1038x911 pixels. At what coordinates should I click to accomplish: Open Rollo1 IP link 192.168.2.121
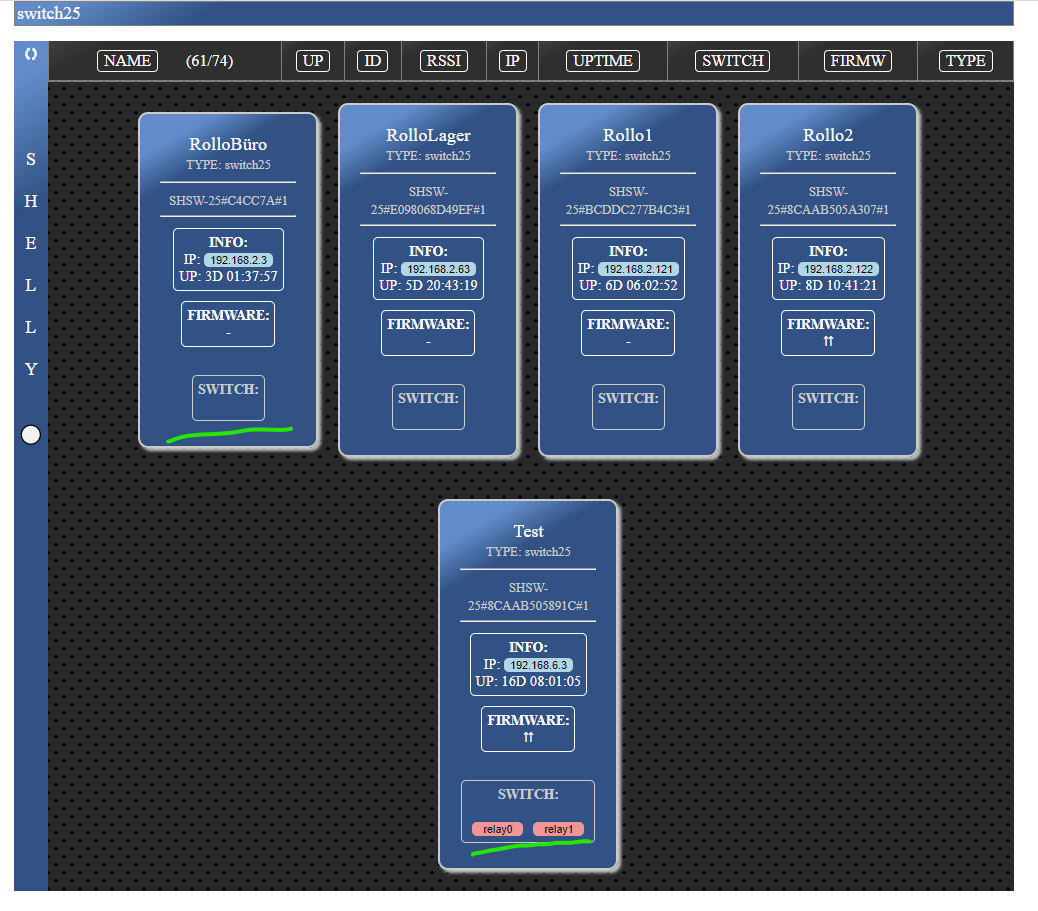(x=638, y=269)
